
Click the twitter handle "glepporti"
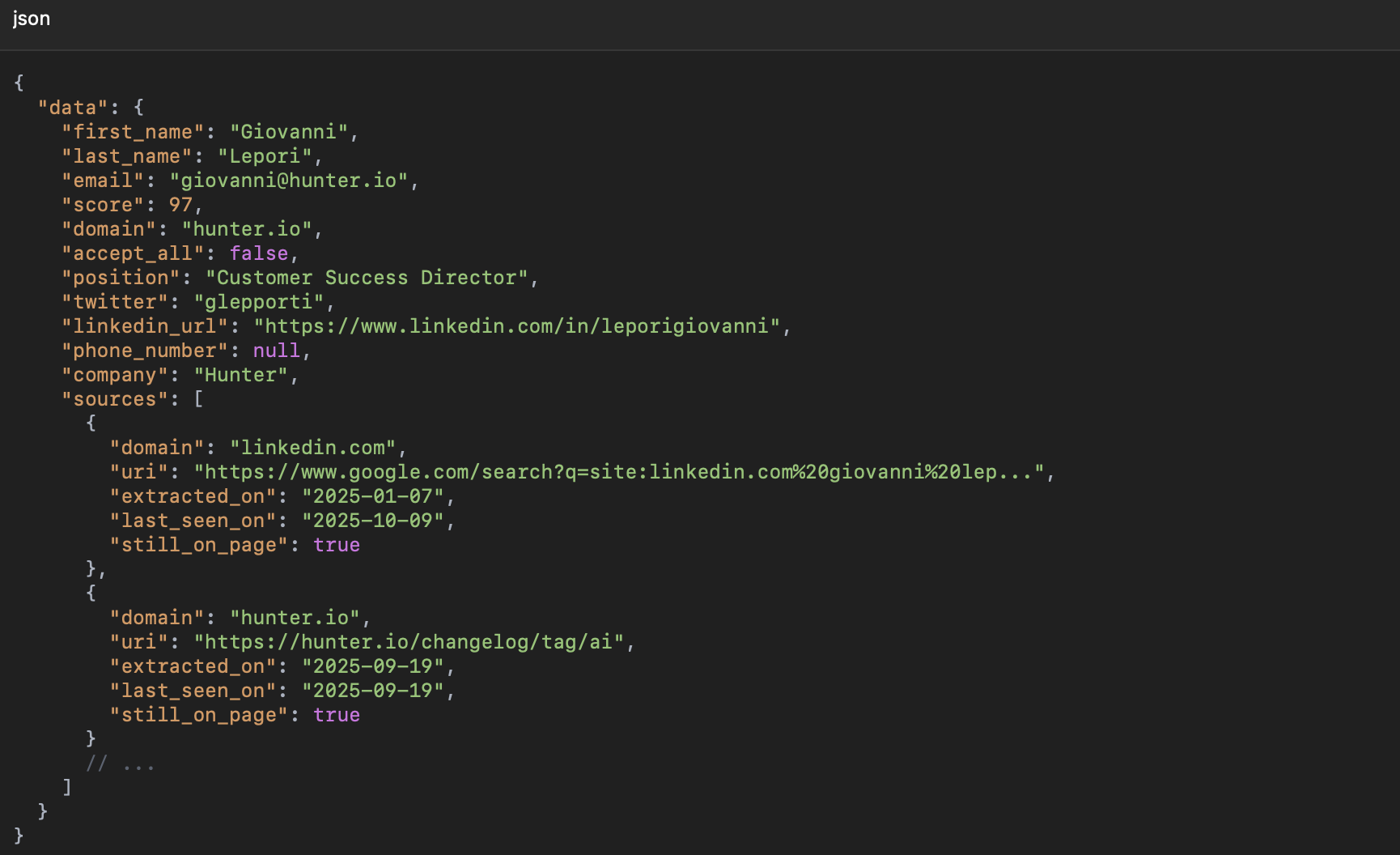[x=258, y=302]
